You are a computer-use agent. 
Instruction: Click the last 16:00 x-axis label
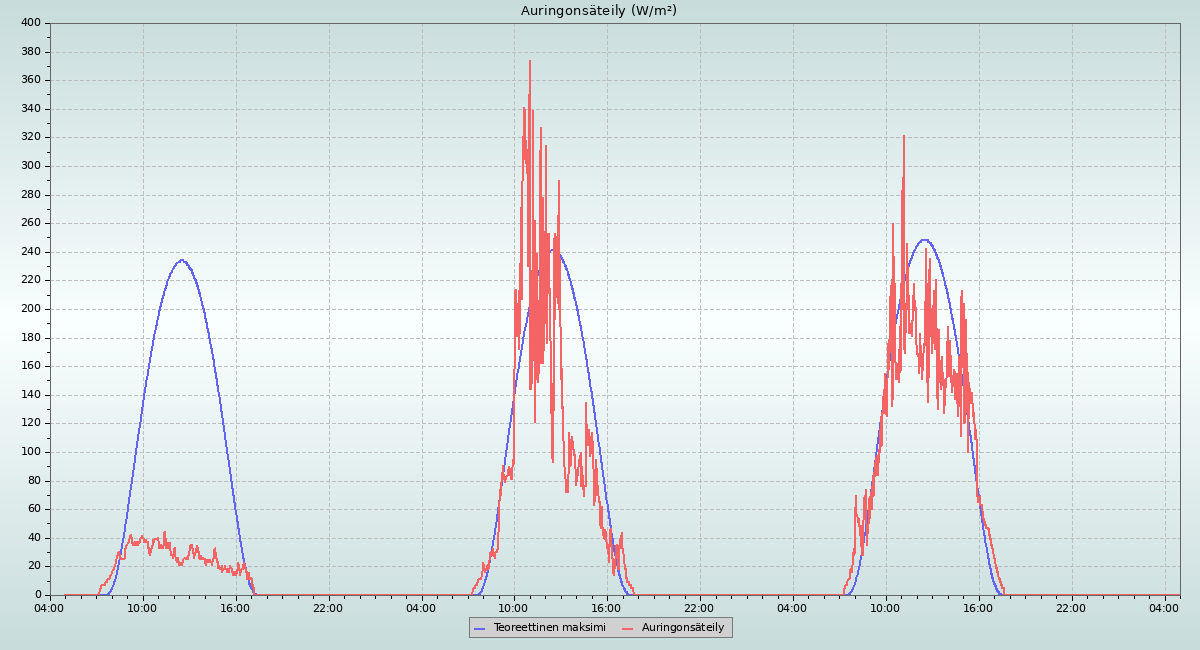(x=978, y=608)
